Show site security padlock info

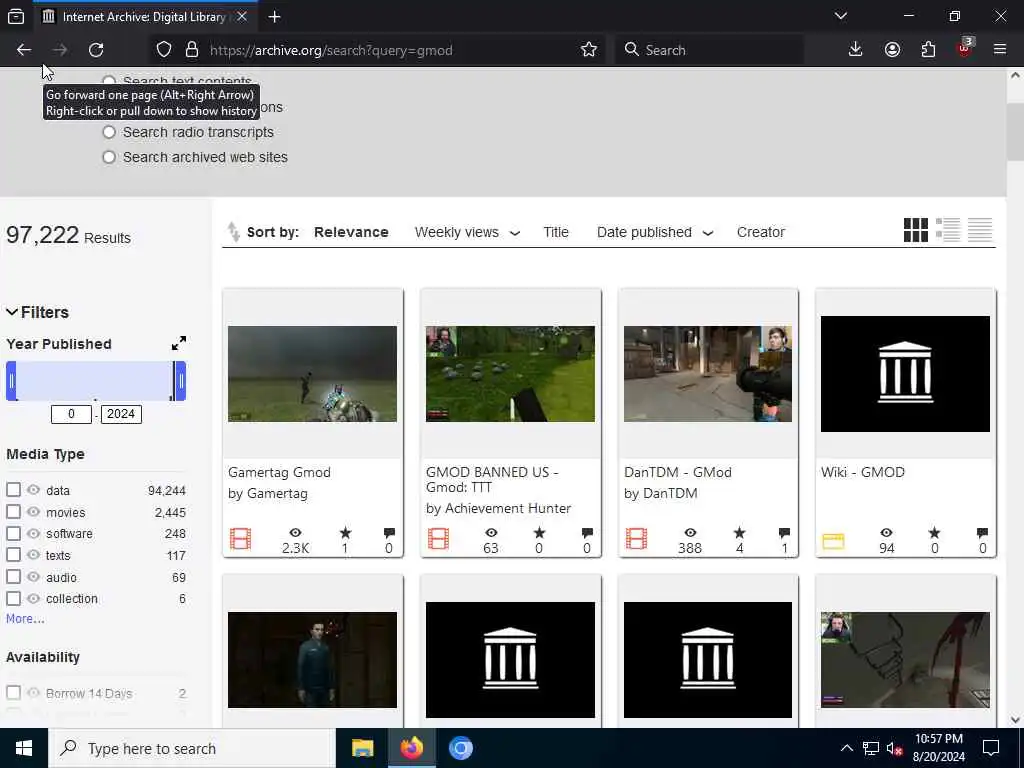[191, 50]
